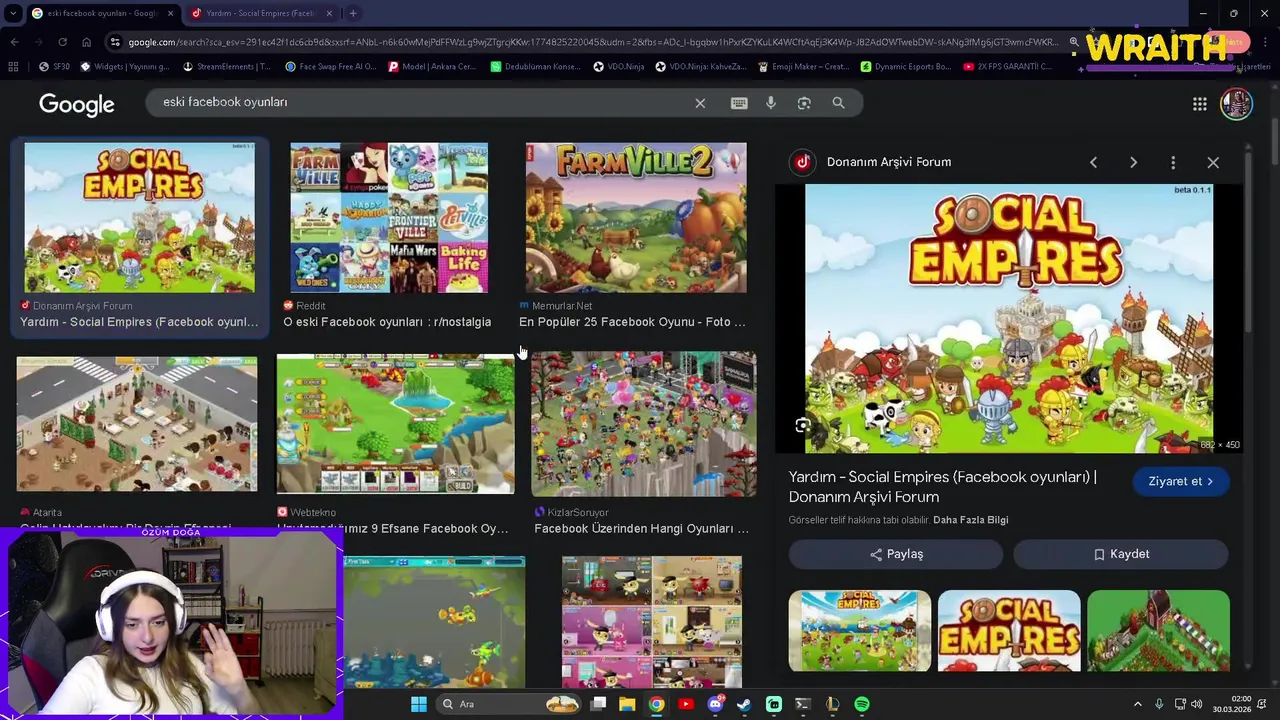1280x720 pixels.
Task: Open the on-screen keyboard input tool
Action: [739, 103]
